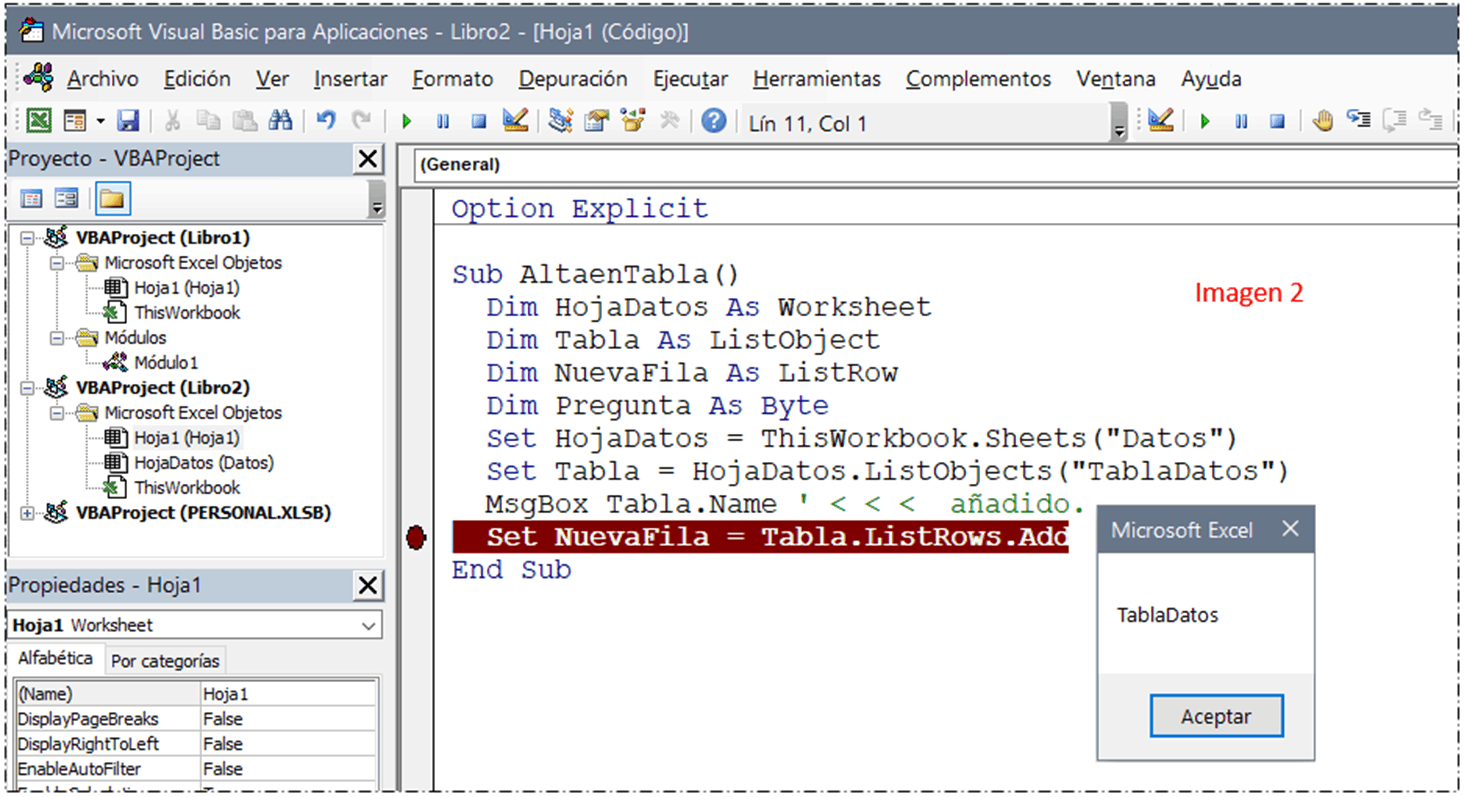Open the Herramientas menu
This screenshot has width=1464, height=797.
[817, 78]
